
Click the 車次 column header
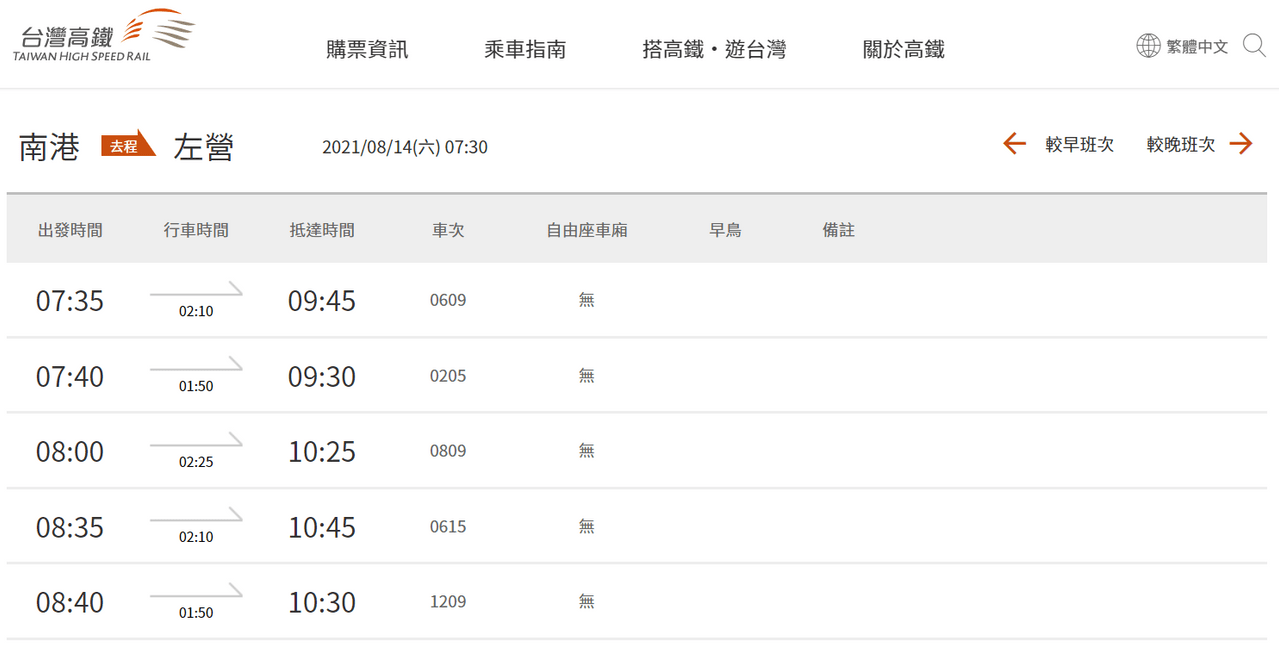coord(448,230)
